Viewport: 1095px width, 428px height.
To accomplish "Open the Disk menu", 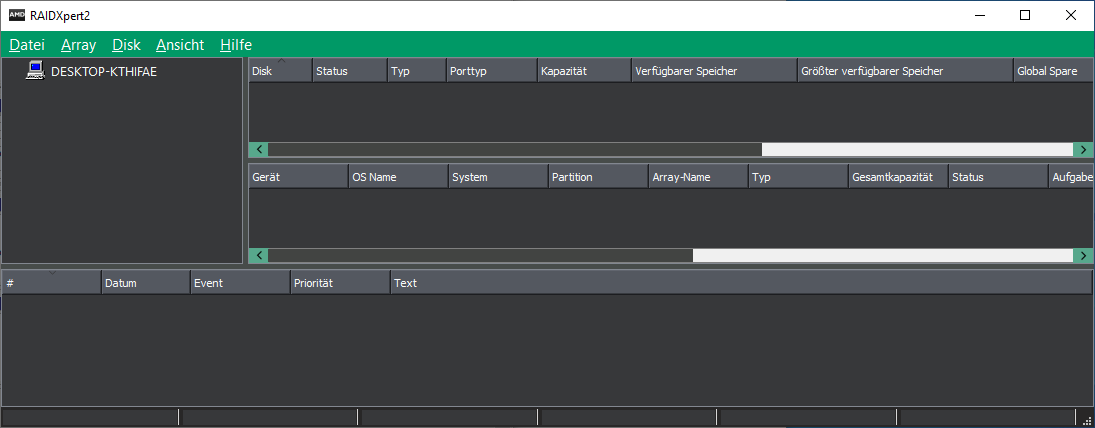I will pos(126,45).
